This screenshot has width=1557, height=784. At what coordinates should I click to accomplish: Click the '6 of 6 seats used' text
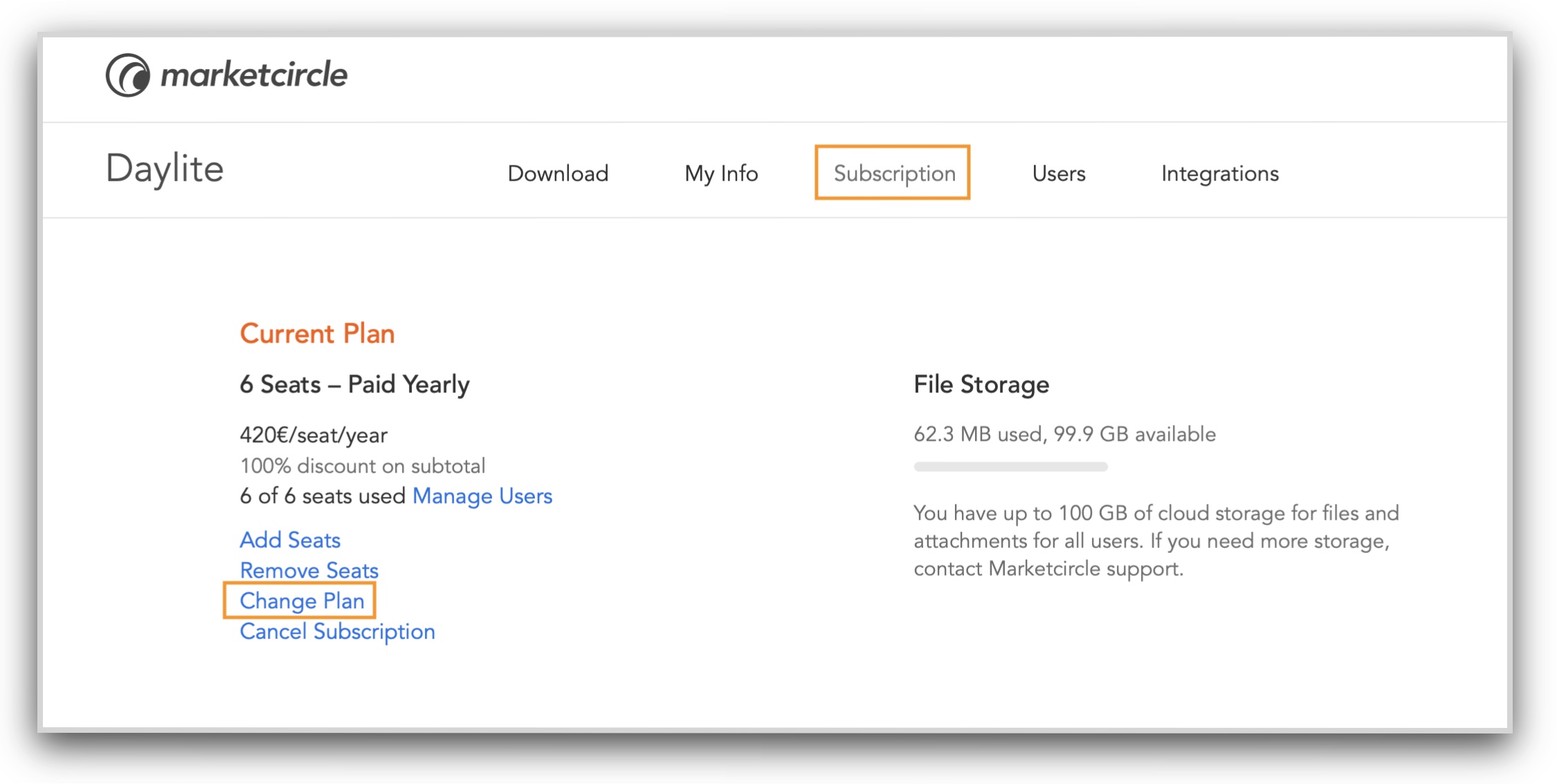tap(322, 496)
